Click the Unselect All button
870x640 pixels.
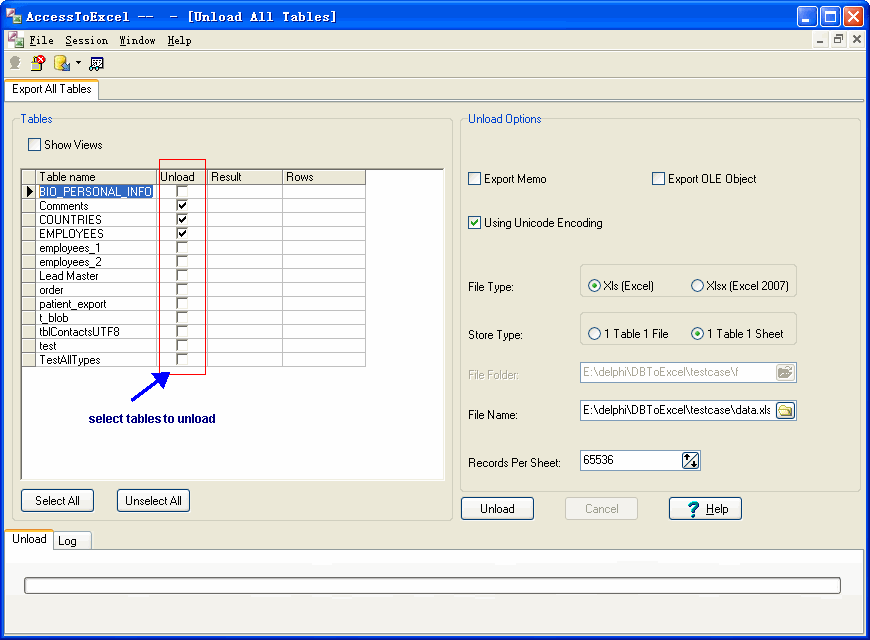(153, 501)
